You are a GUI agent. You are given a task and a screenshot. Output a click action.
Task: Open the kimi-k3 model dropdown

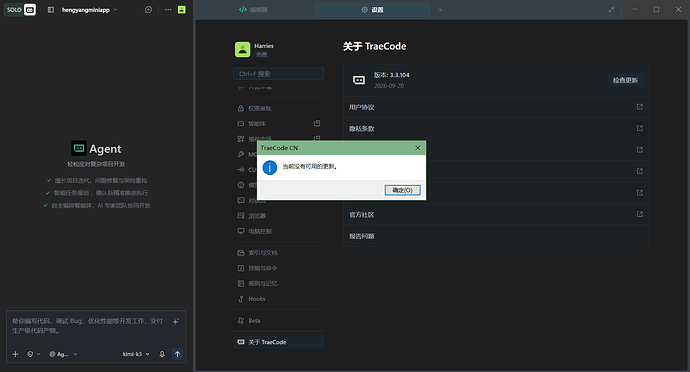(x=136, y=354)
